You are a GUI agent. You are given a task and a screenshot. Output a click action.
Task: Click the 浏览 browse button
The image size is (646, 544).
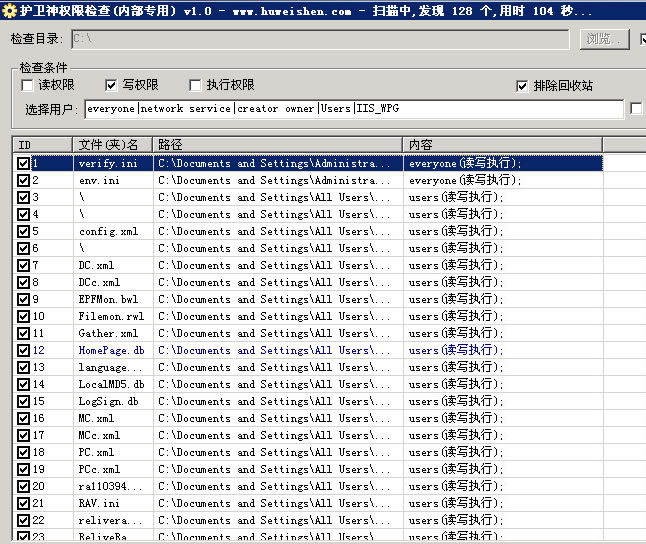click(x=604, y=39)
